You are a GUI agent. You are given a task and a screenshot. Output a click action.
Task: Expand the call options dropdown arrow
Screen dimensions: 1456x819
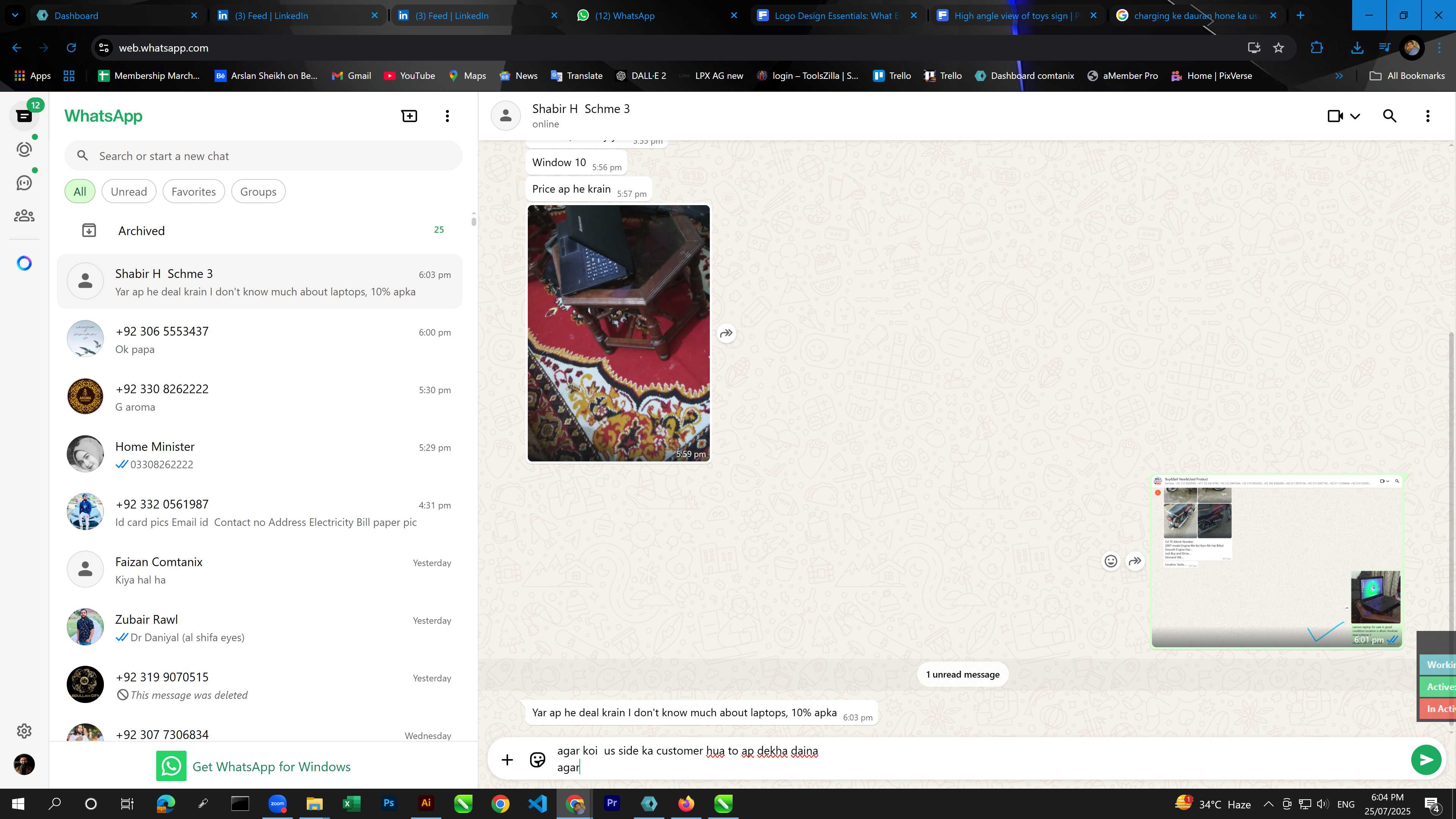pyautogui.click(x=1355, y=116)
